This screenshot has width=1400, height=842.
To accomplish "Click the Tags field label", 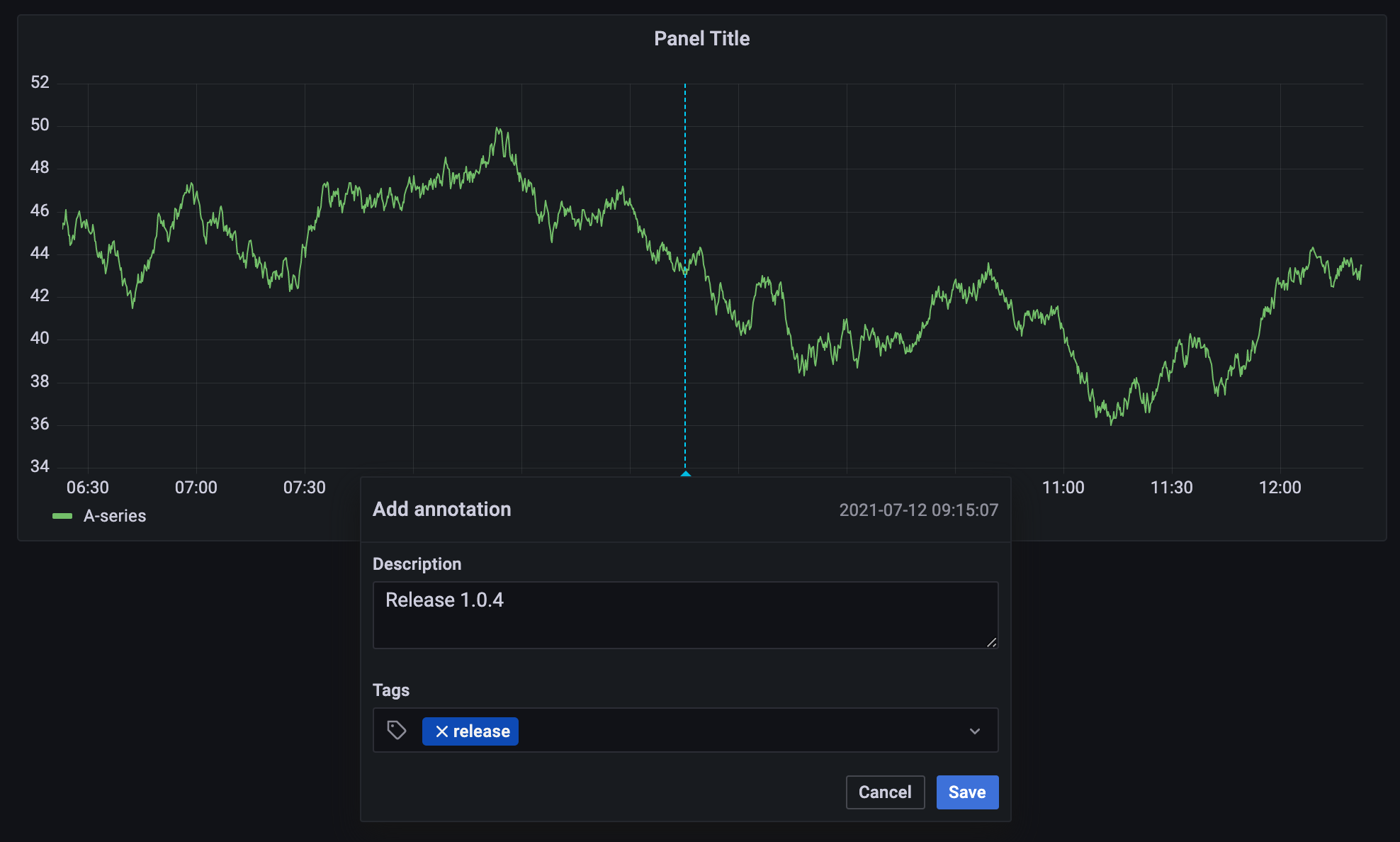I will click(390, 690).
